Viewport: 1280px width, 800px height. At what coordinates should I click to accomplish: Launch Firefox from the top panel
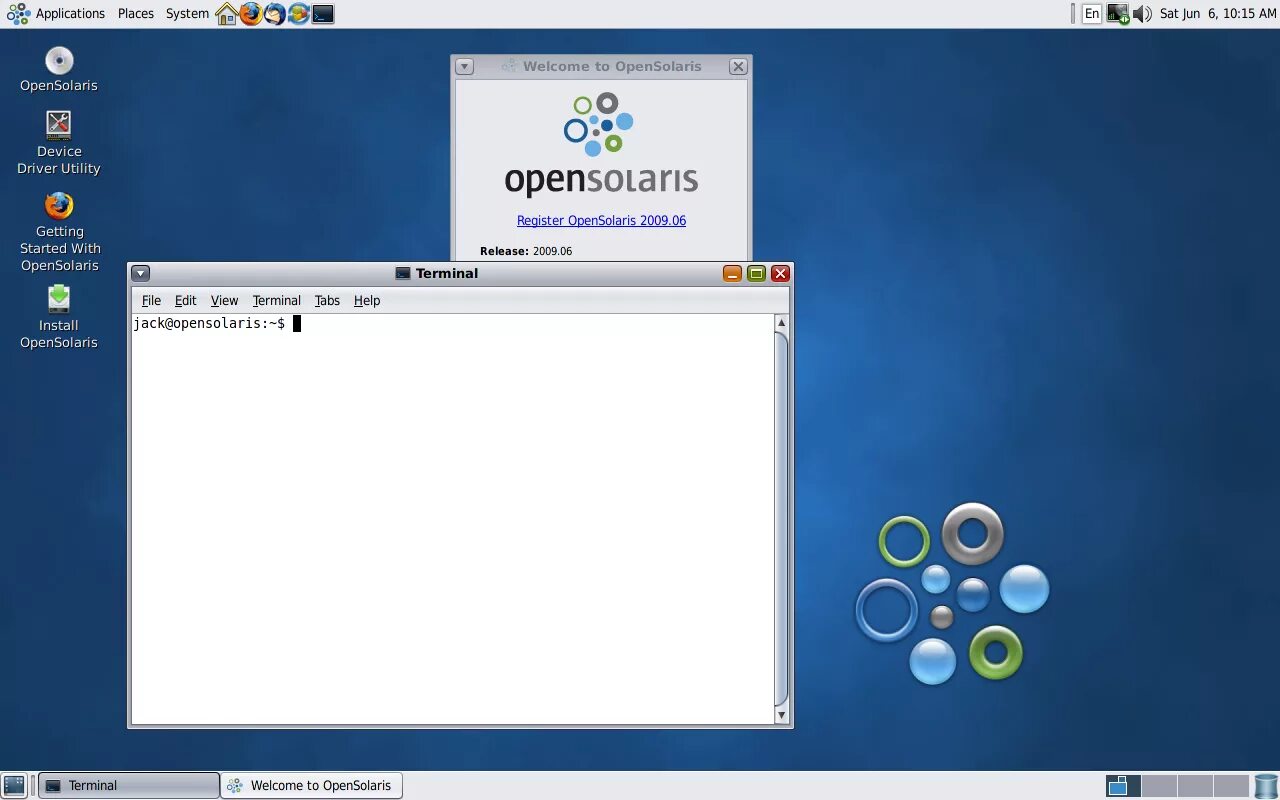(251, 14)
